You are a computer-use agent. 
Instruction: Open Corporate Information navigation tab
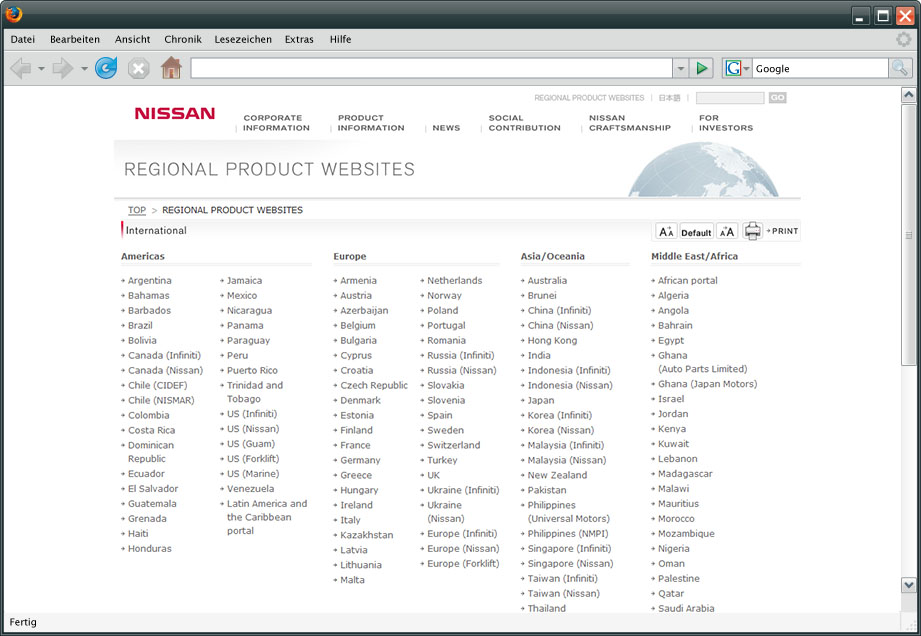[x=276, y=123]
